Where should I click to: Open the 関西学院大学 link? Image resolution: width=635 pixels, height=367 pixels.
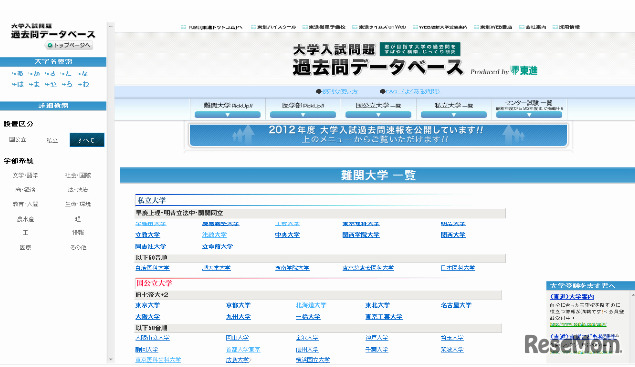click(x=361, y=235)
